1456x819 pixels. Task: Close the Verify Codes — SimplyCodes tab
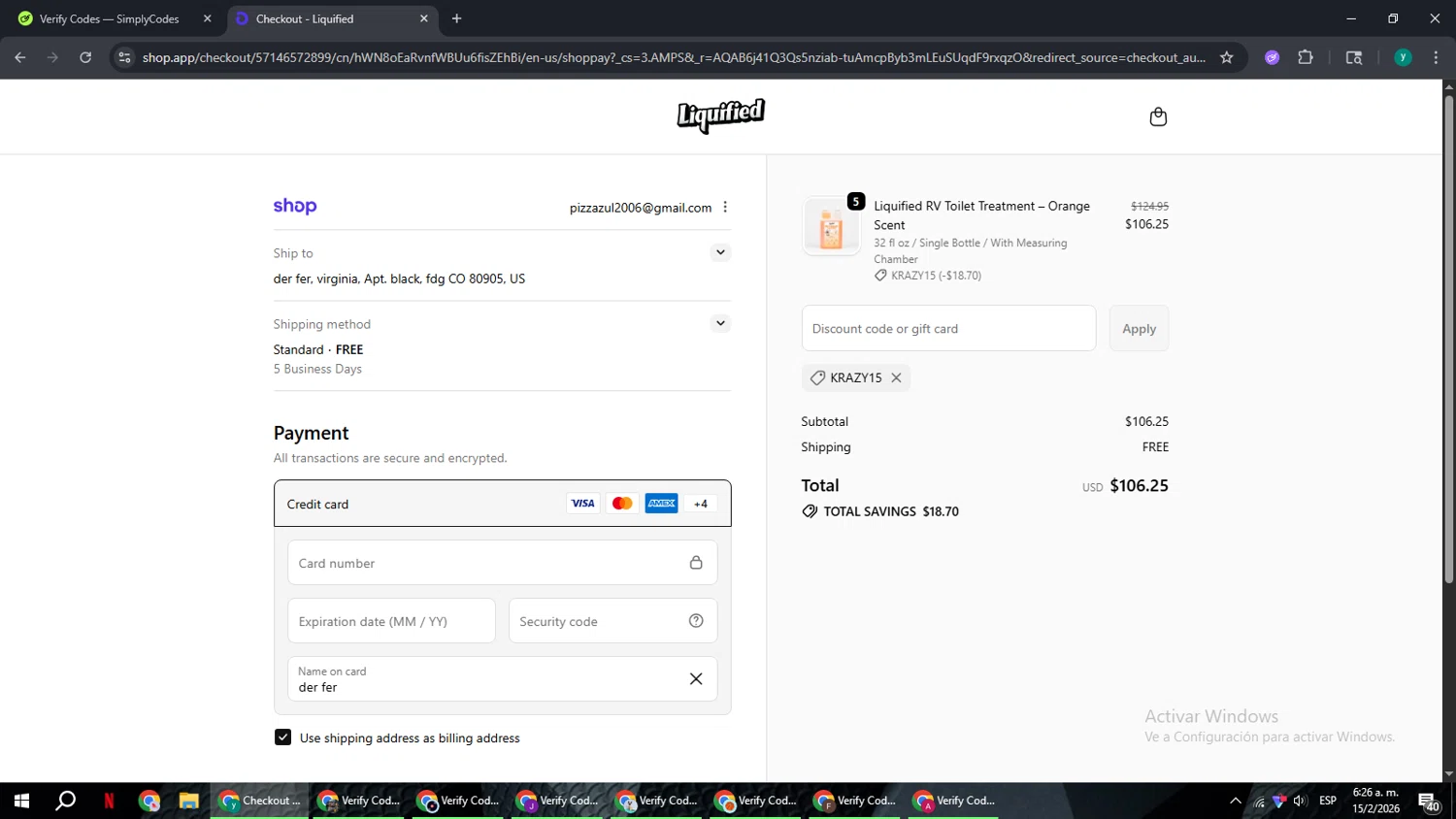point(207,18)
